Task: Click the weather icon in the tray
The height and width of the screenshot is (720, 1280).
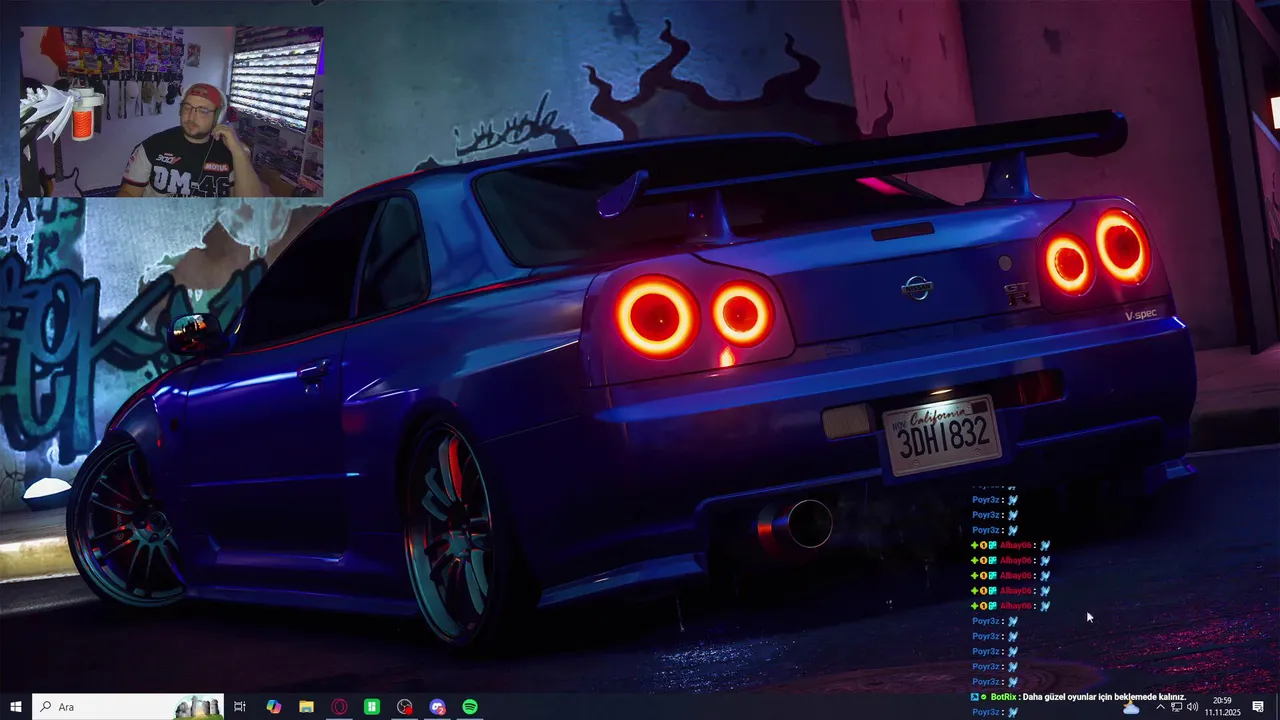Action: [x=1131, y=707]
